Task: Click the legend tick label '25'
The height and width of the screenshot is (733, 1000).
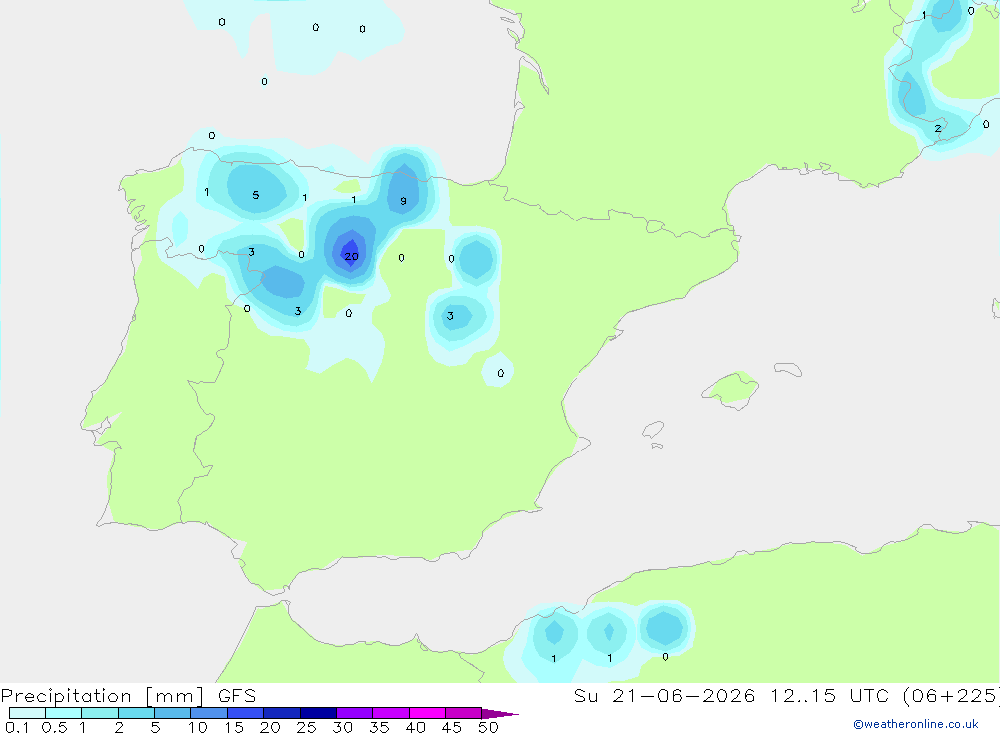Action: [x=306, y=727]
